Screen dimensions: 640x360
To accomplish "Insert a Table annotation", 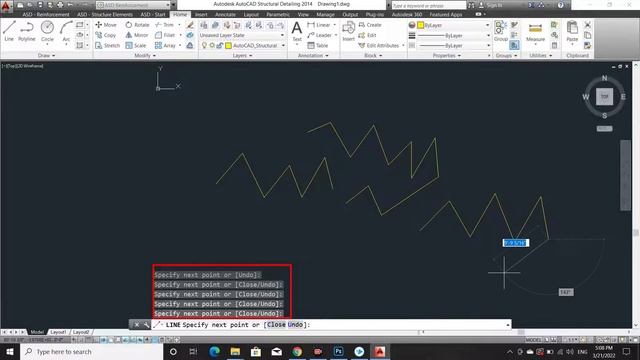I will [318, 45].
